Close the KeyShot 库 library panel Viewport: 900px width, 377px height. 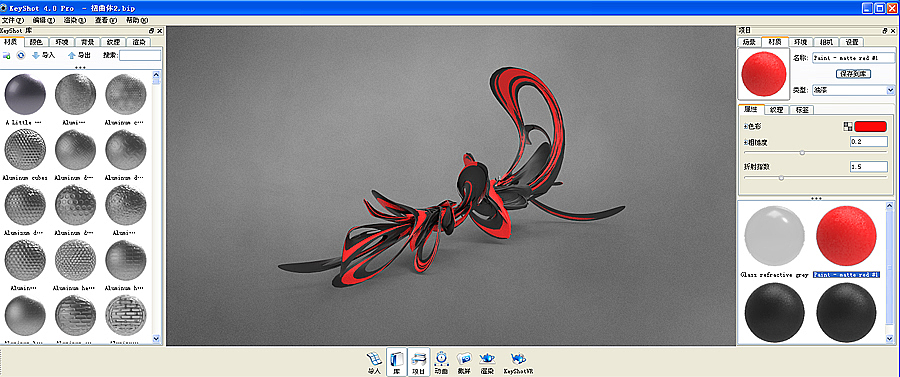[160, 30]
